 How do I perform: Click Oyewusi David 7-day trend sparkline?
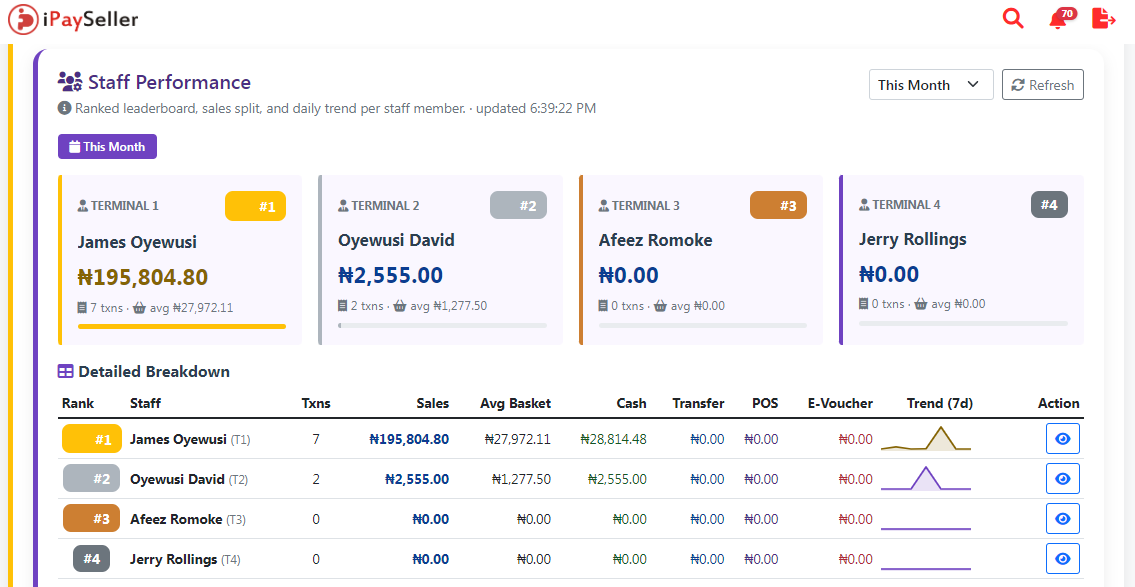point(926,478)
